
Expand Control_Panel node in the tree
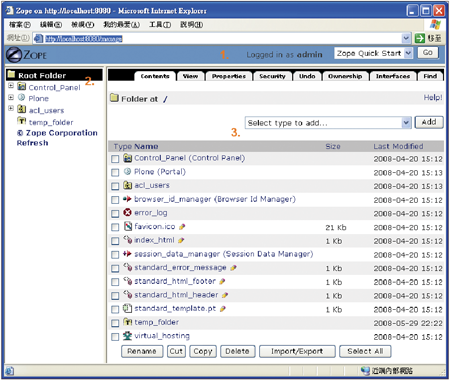tap(11, 86)
